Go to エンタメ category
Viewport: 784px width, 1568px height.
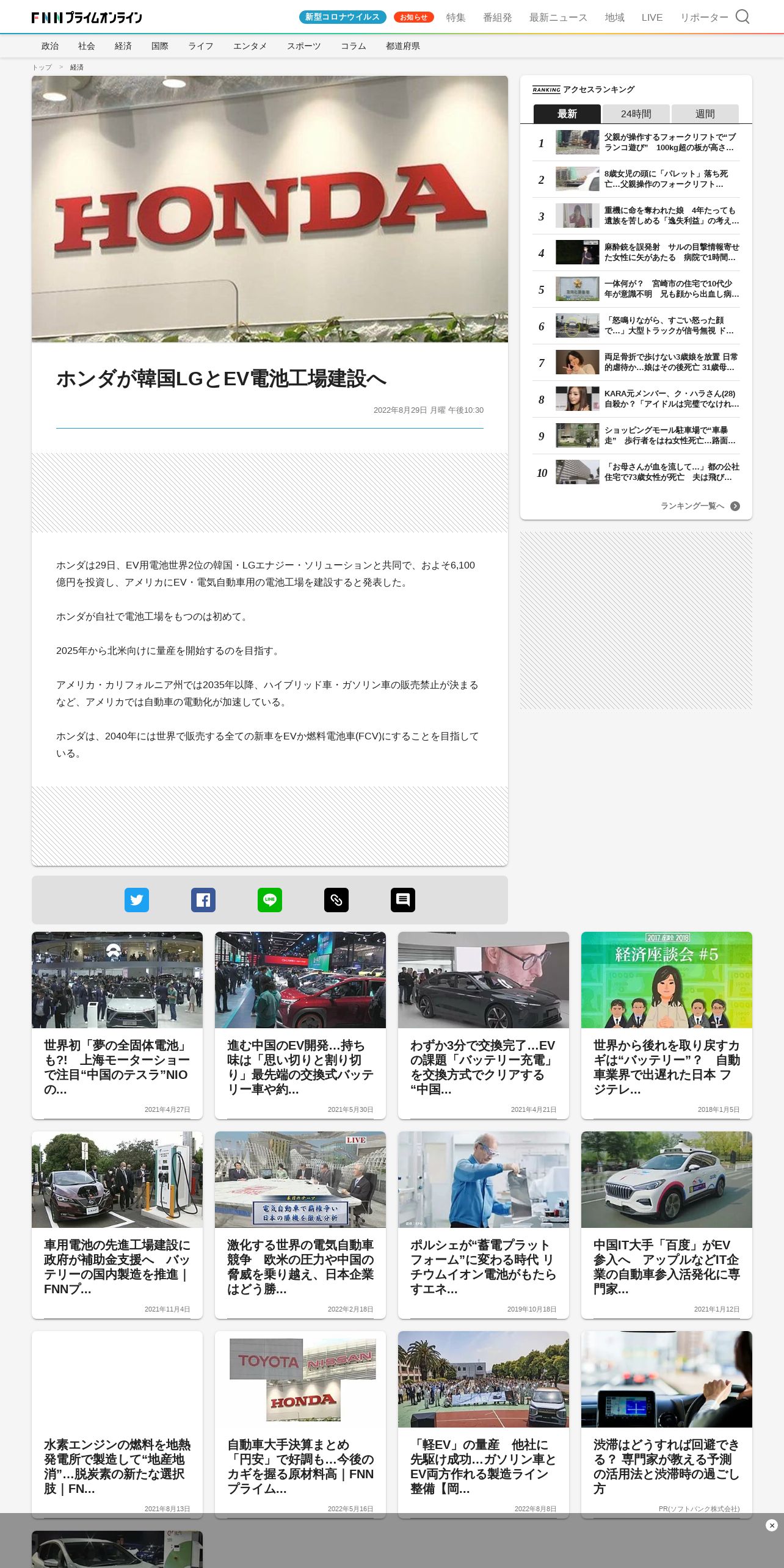click(250, 46)
